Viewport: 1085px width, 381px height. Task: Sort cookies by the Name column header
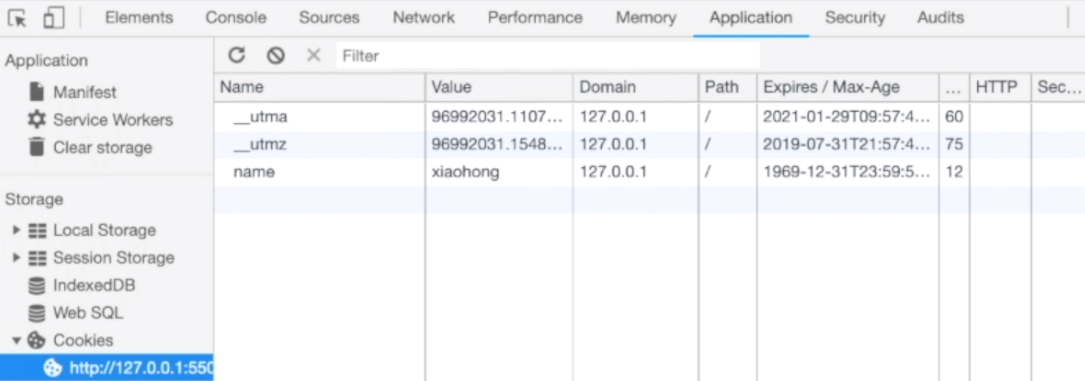(x=320, y=87)
